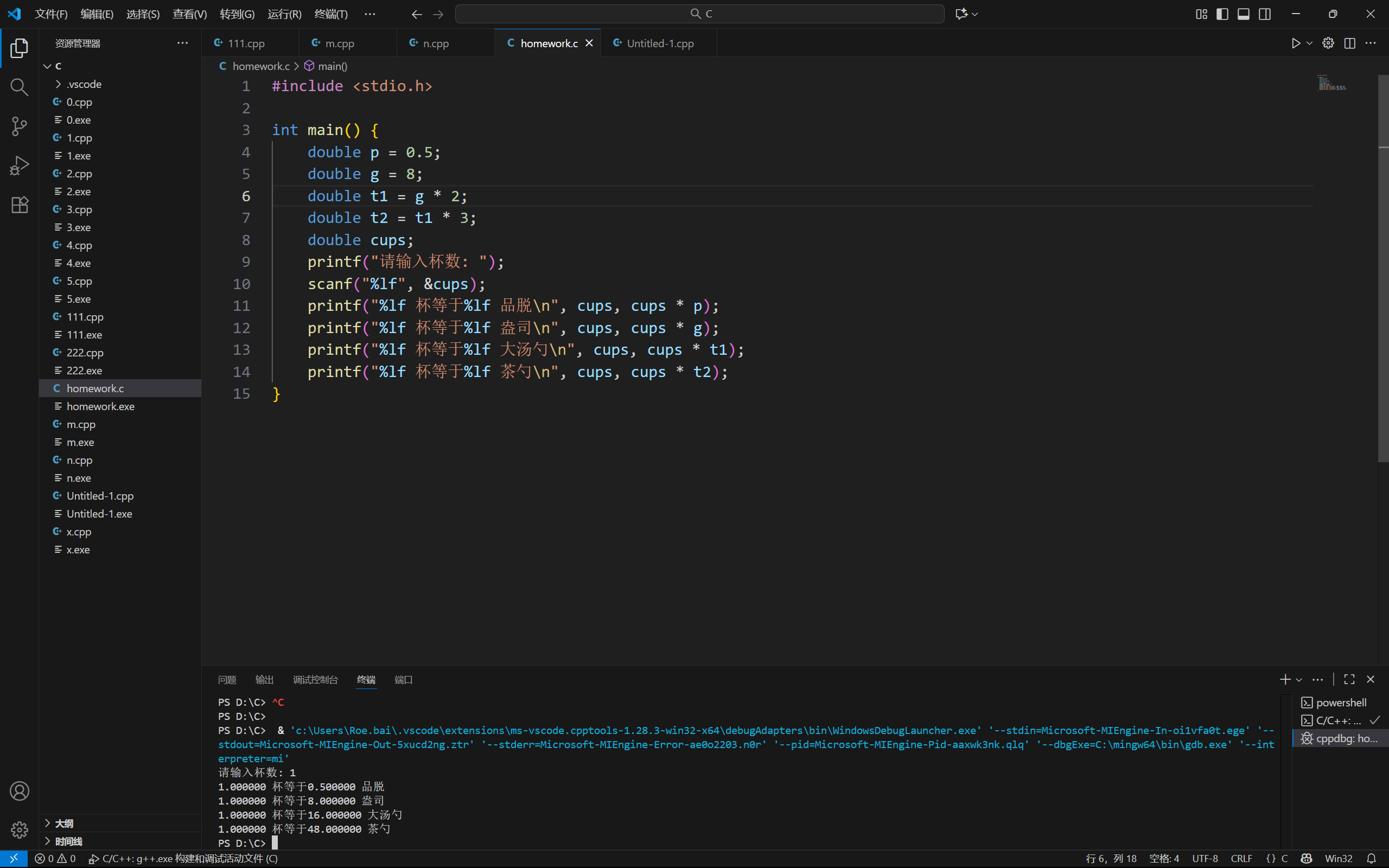Click the notifications bell in status bar
Screen dimensions: 1389x868
1371,858
